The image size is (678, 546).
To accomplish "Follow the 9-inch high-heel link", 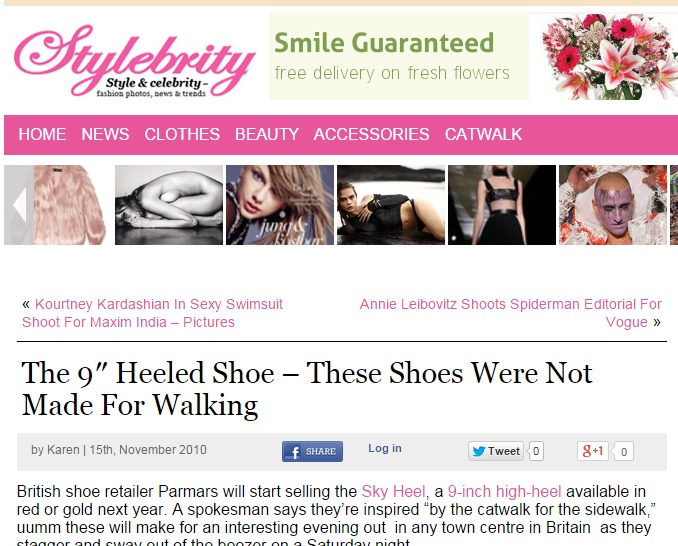I will point(504,492).
